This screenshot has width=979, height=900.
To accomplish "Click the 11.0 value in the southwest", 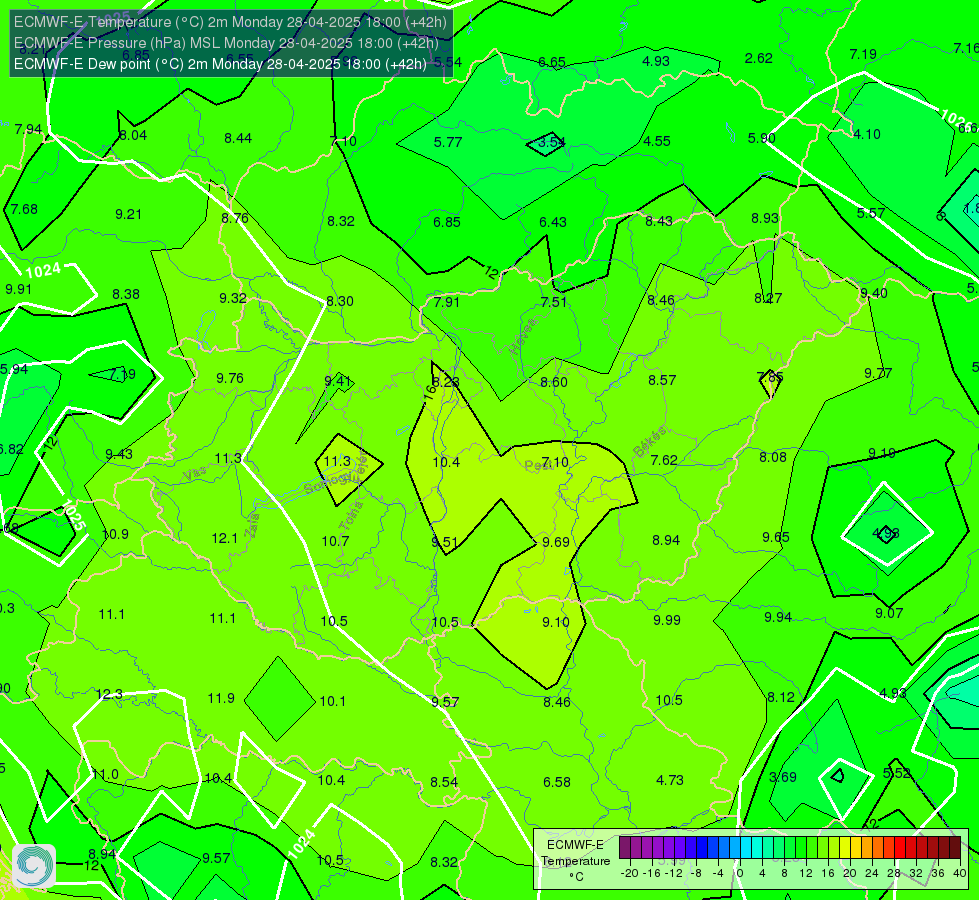I will tap(105, 774).
